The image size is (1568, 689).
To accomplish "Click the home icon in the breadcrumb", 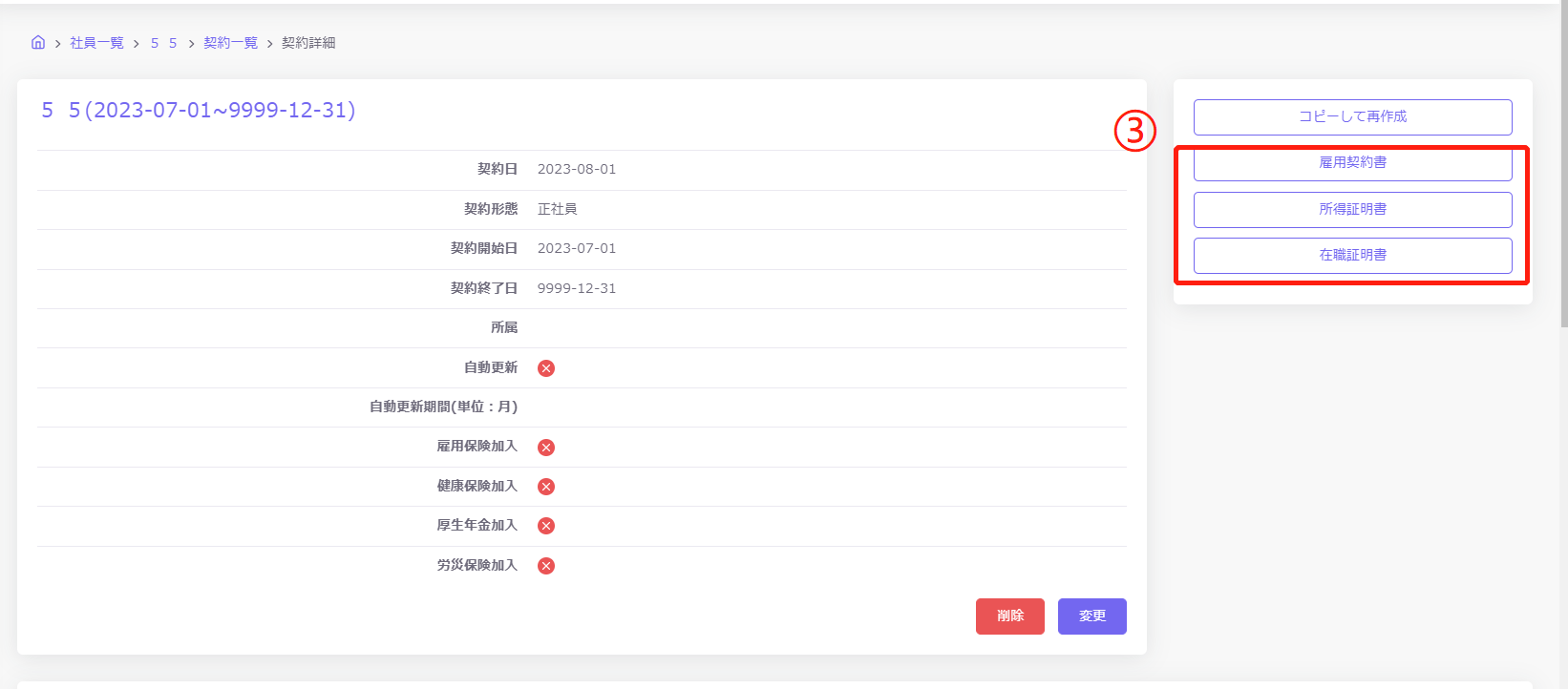I will 38,42.
